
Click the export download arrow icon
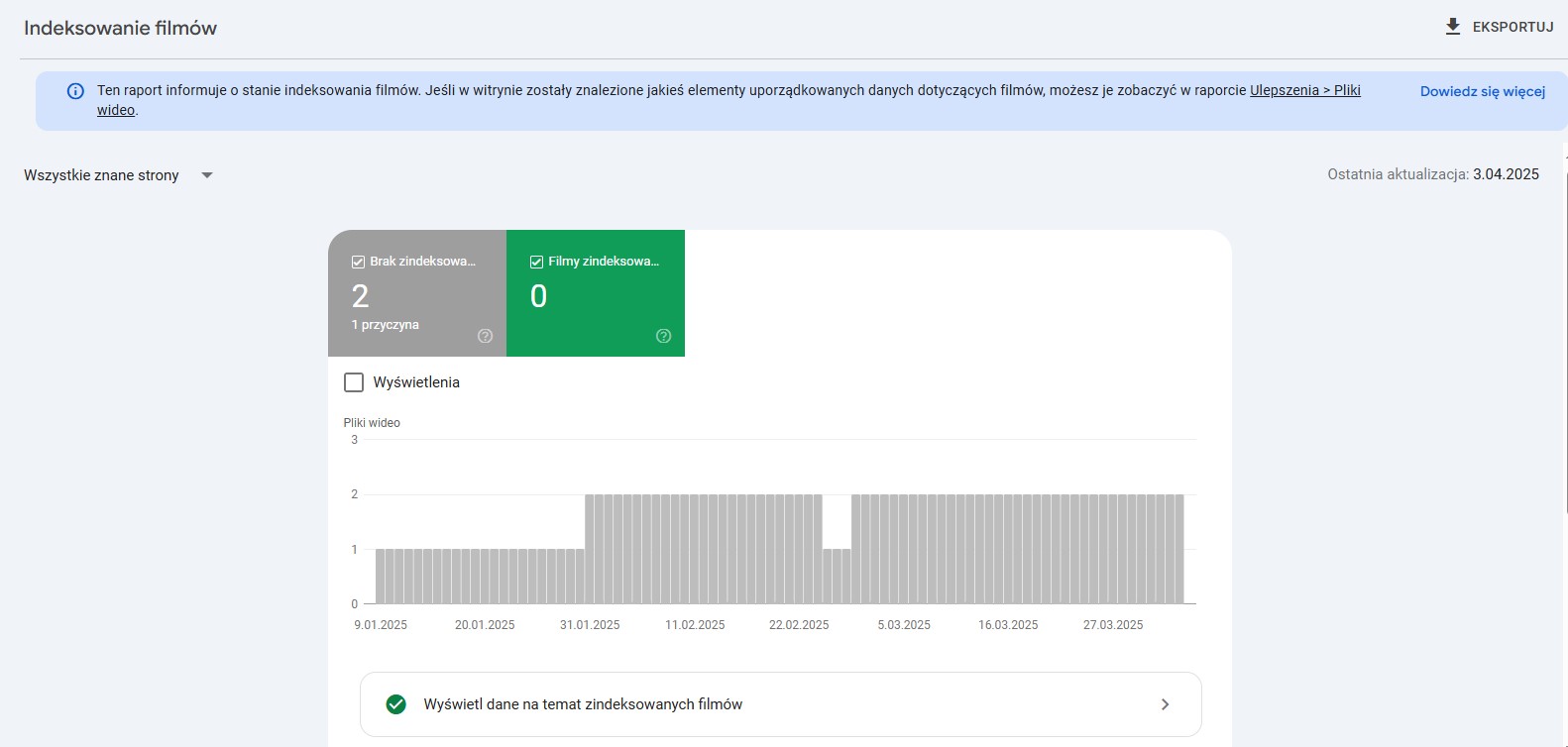click(1452, 27)
